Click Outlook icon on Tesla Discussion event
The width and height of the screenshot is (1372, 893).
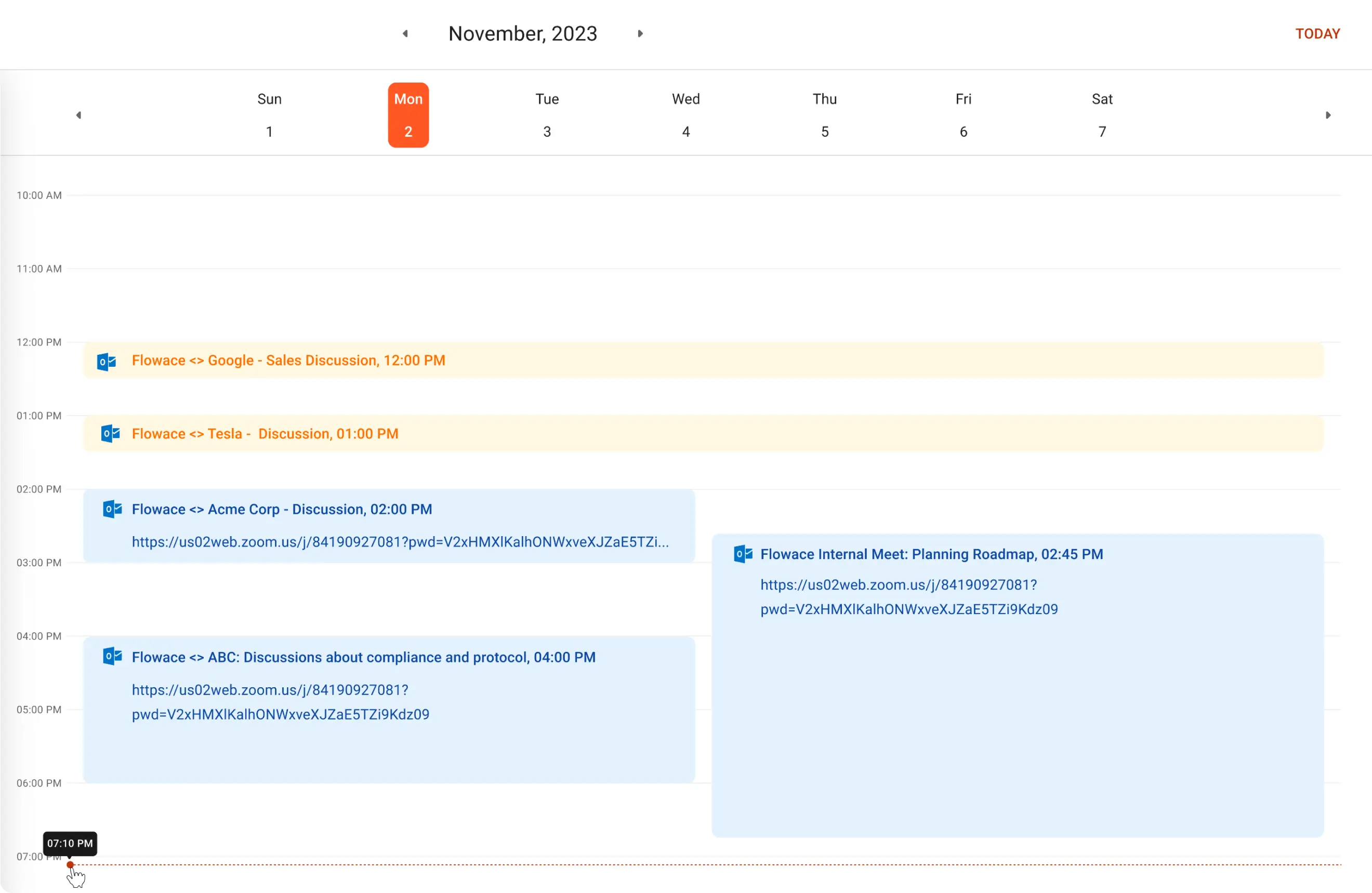pos(110,433)
